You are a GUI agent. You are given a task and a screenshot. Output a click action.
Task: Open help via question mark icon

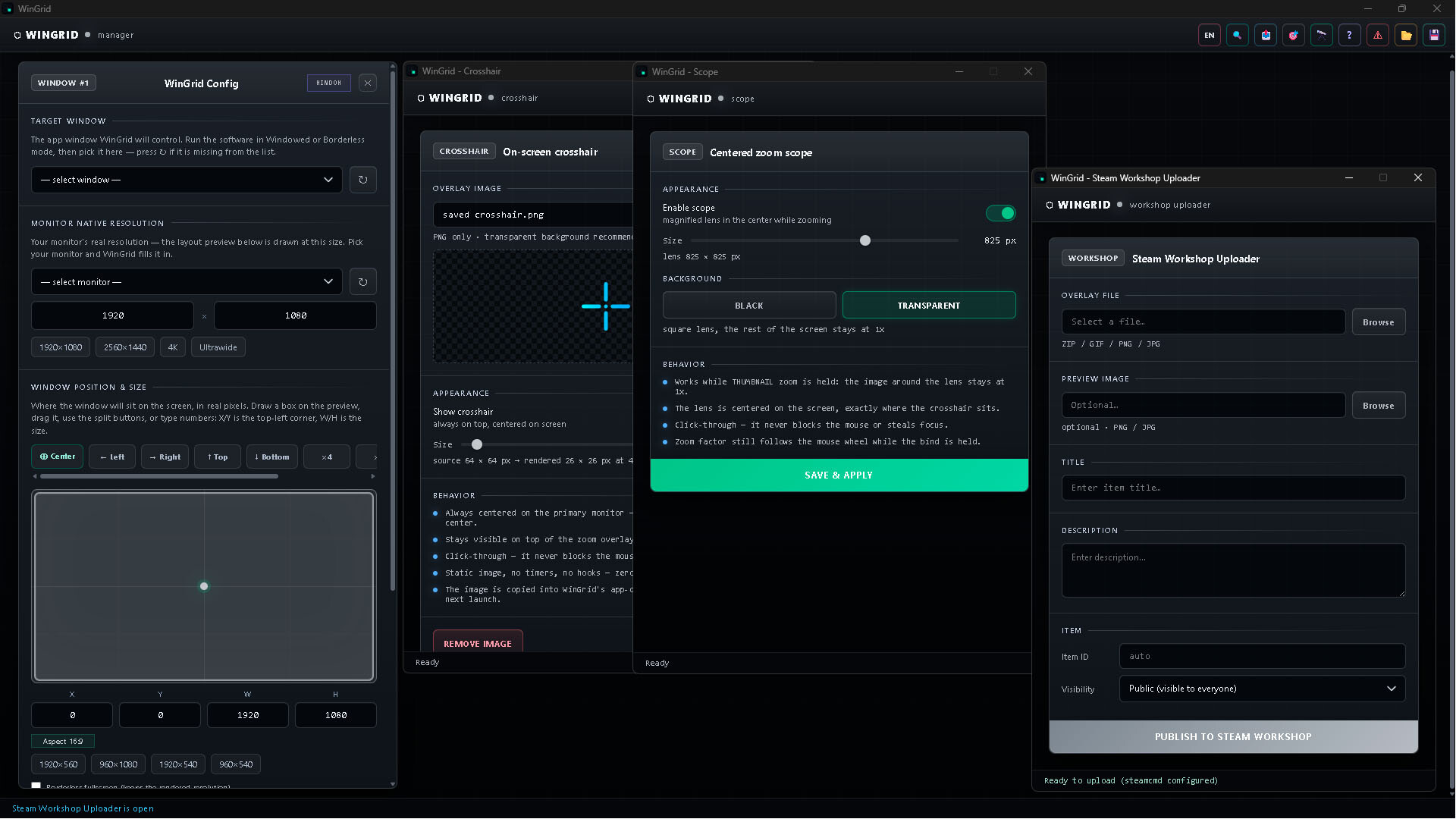pyautogui.click(x=1350, y=35)
